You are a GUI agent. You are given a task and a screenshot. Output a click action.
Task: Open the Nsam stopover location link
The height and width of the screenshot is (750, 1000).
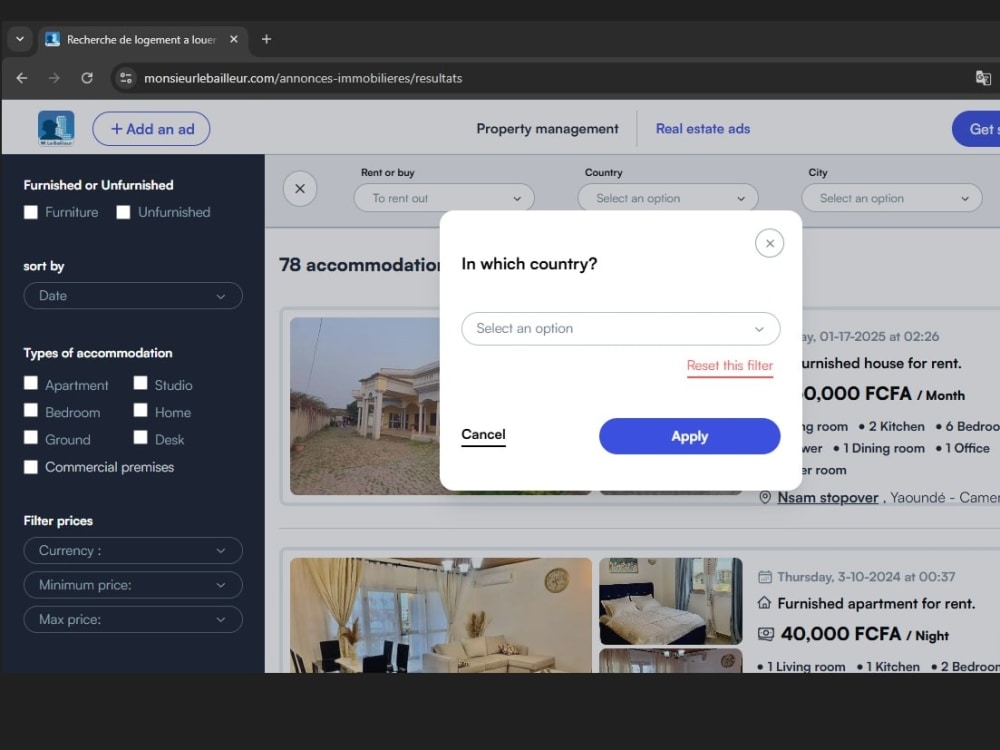pyautogui.click(x=827, y=497)
